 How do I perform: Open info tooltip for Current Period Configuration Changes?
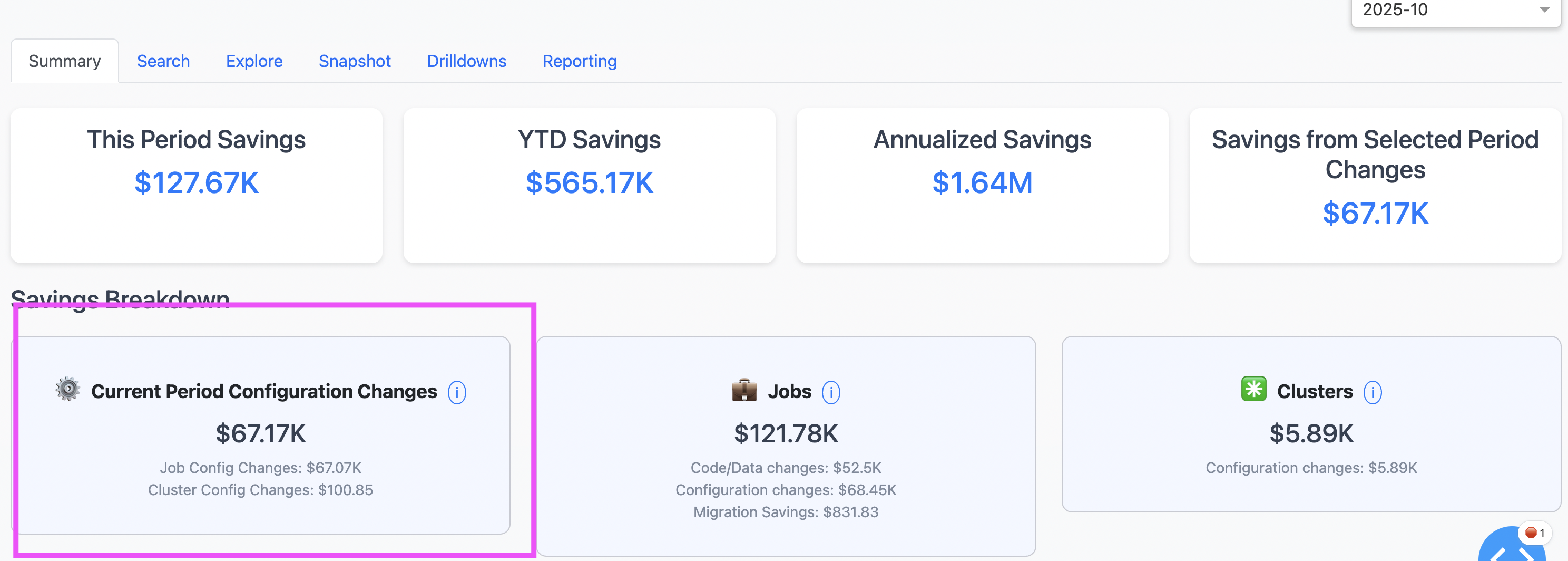pos(456,392)
